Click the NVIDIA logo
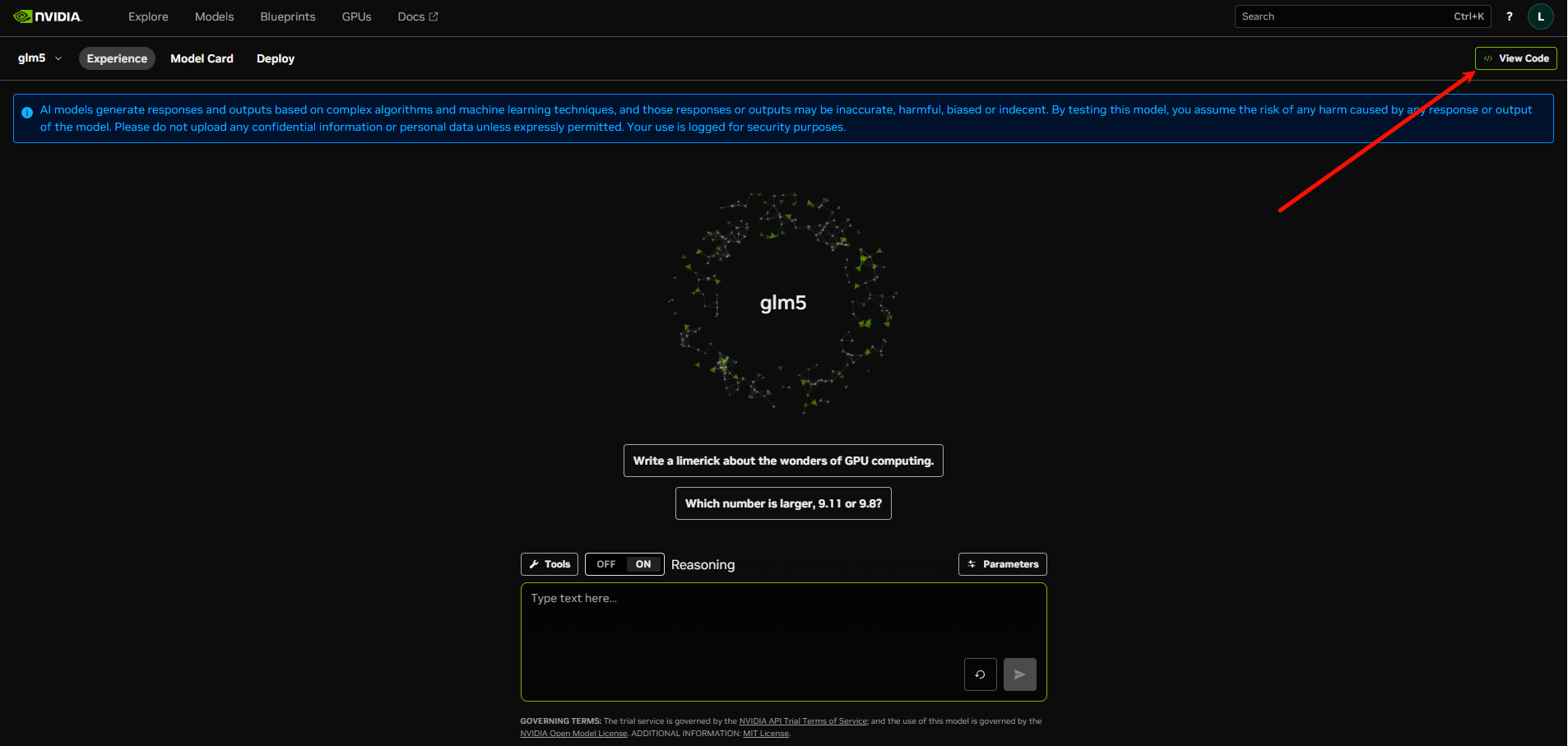Viewport: 1568px width, 746px height. pyautogui.click(x=48, y=16)
